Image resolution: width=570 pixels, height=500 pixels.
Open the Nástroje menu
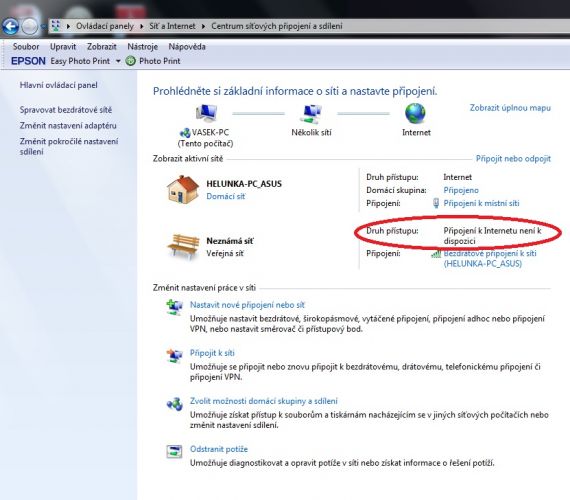[142, 47]
